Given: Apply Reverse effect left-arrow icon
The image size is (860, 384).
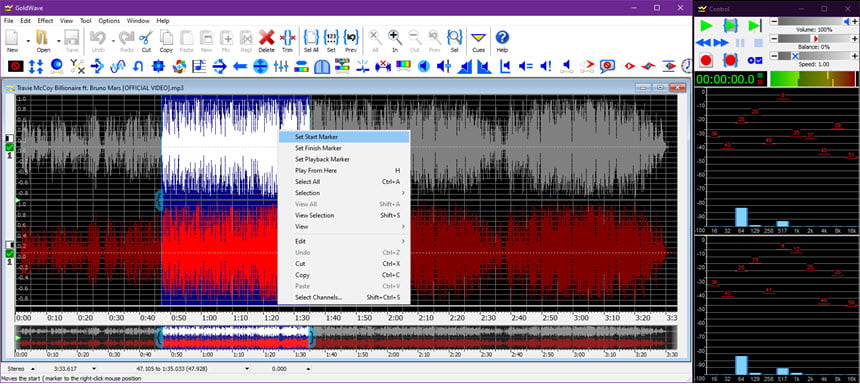Looking at the screenshot, I should pos(240,66).
